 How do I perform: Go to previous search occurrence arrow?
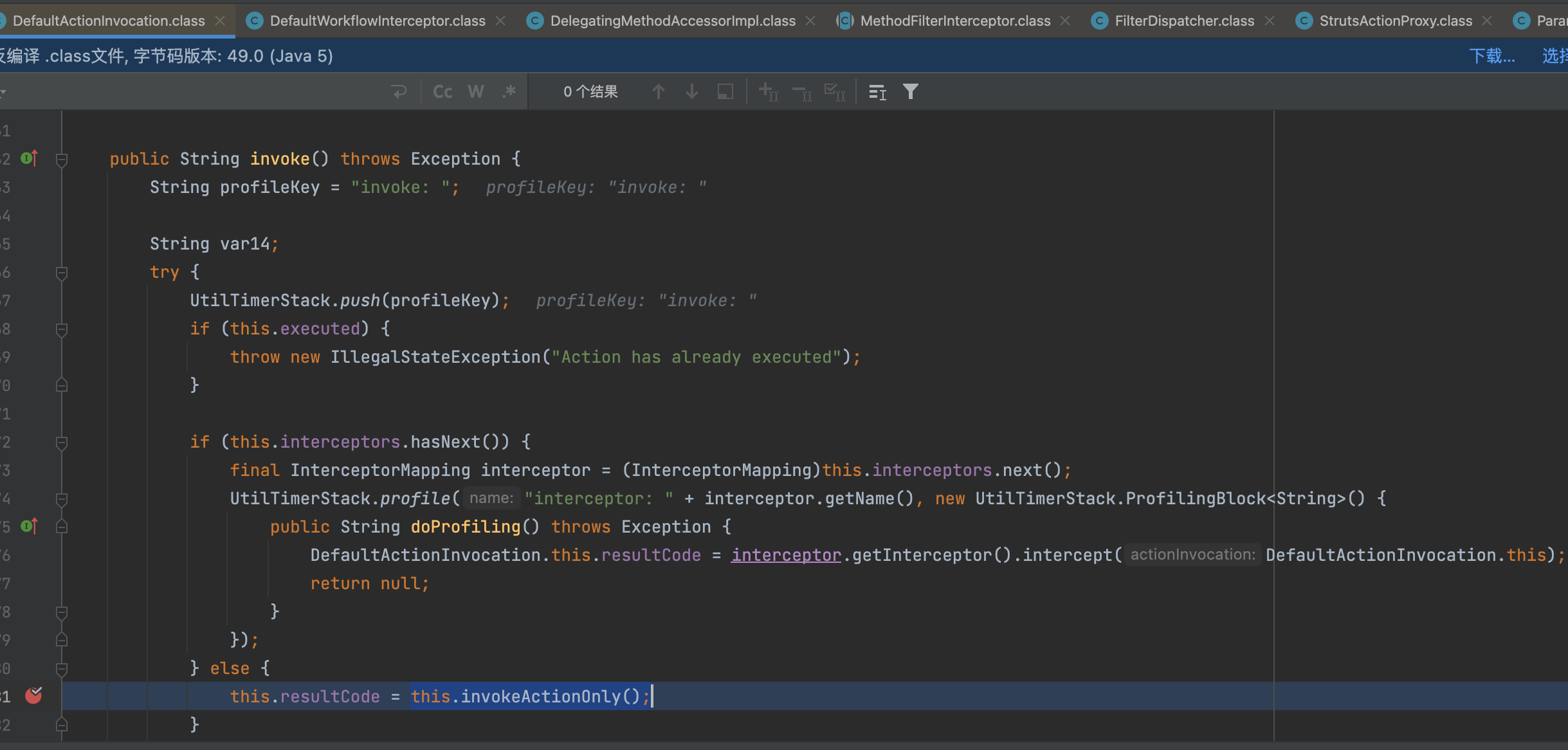coord(658,92)
